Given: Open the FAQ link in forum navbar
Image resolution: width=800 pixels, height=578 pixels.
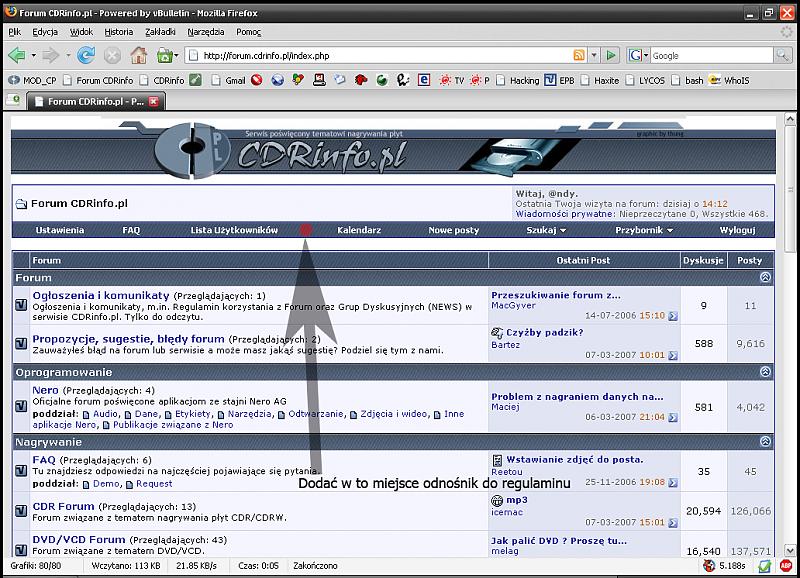Looking at the screenshot, I should pos(131,230).
